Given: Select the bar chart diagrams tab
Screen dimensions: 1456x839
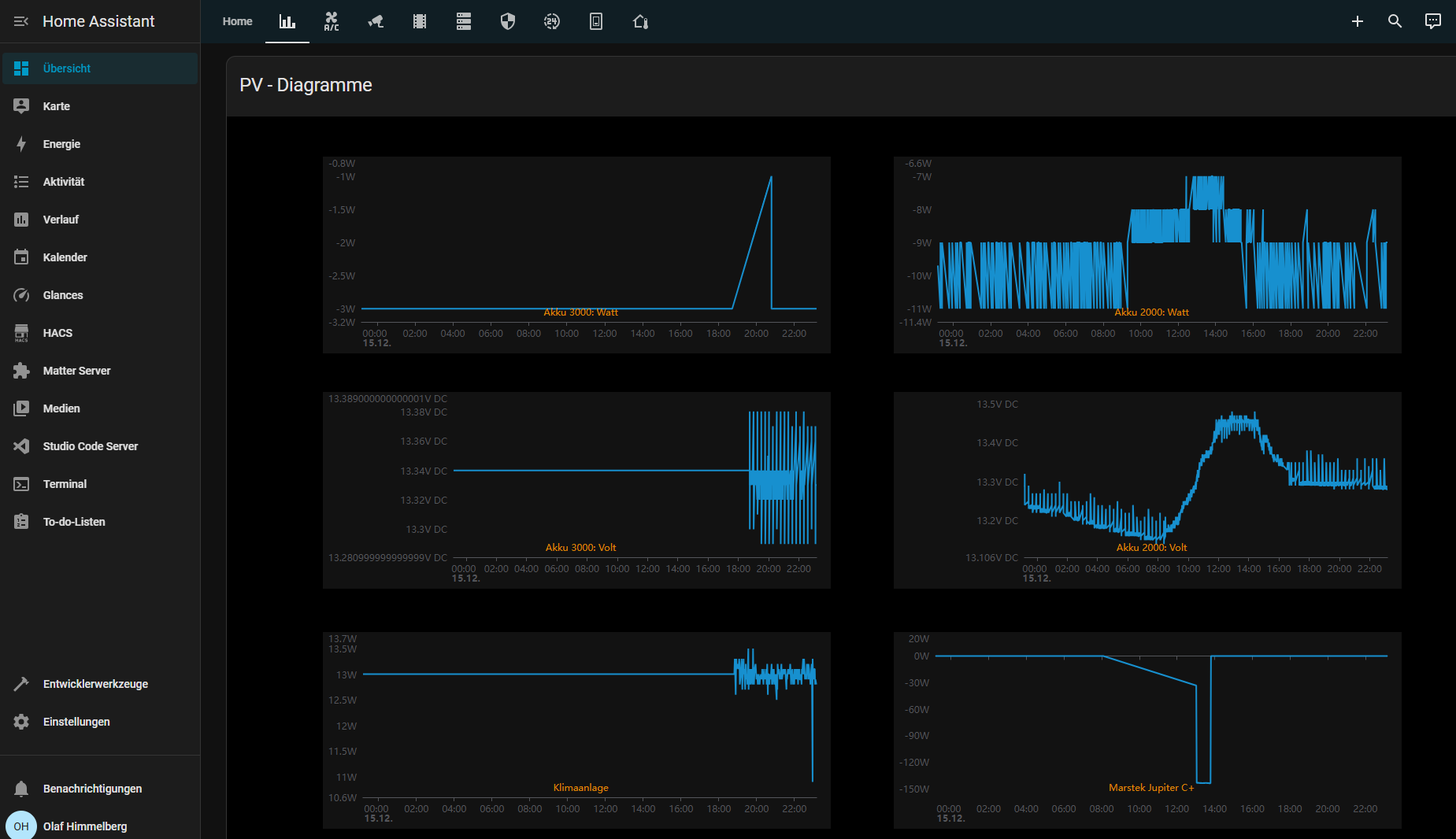Looking at the screenshot, I should point(287,22).
